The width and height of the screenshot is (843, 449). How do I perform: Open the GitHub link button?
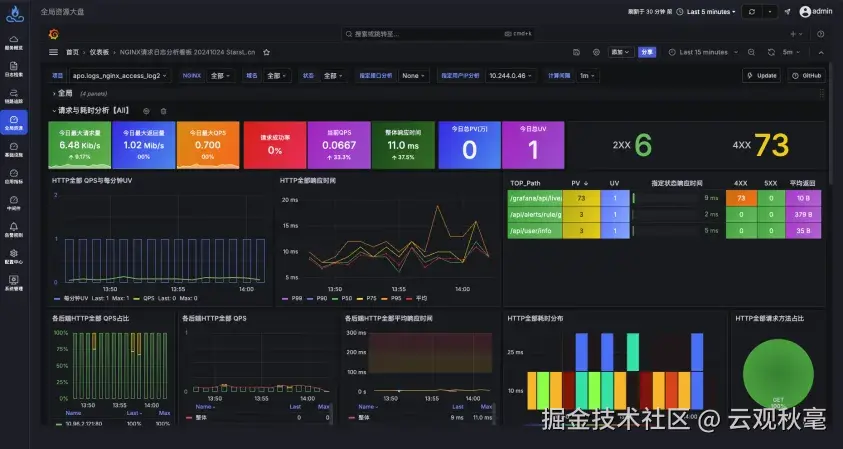click(806, 76)
